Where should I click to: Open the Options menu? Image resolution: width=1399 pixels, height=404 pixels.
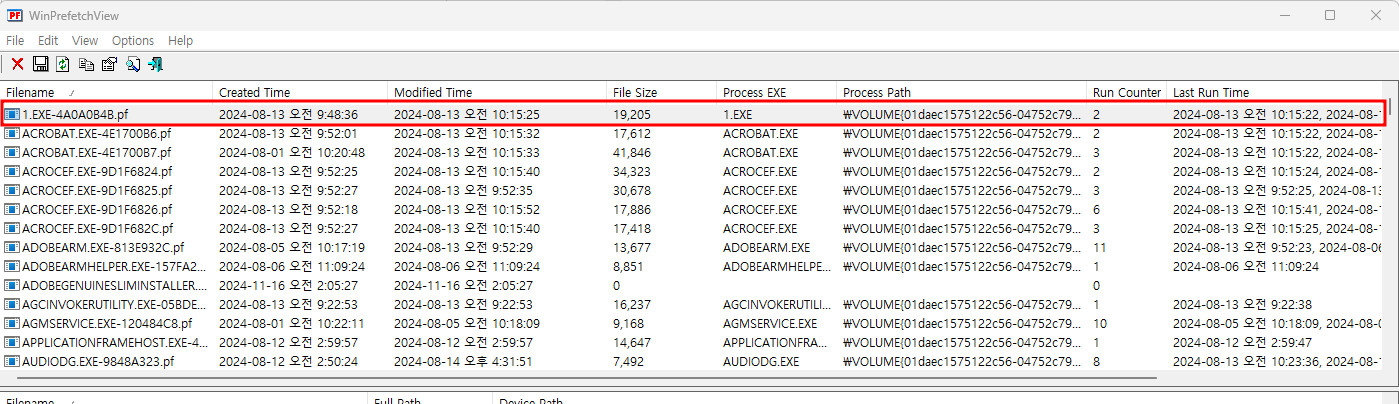click(133, 41)
